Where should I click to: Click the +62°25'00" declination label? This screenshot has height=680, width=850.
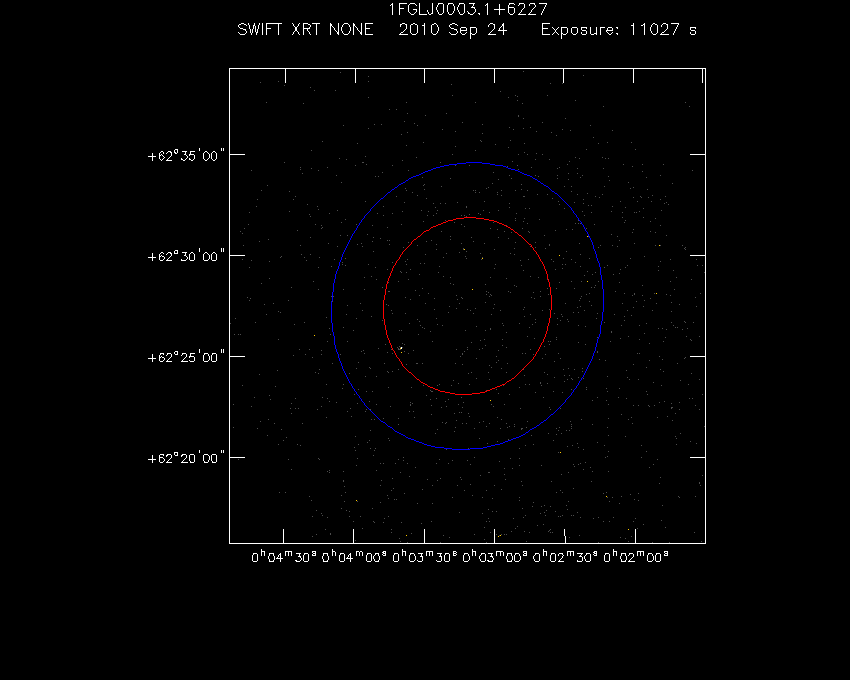[x=186, y=357]
